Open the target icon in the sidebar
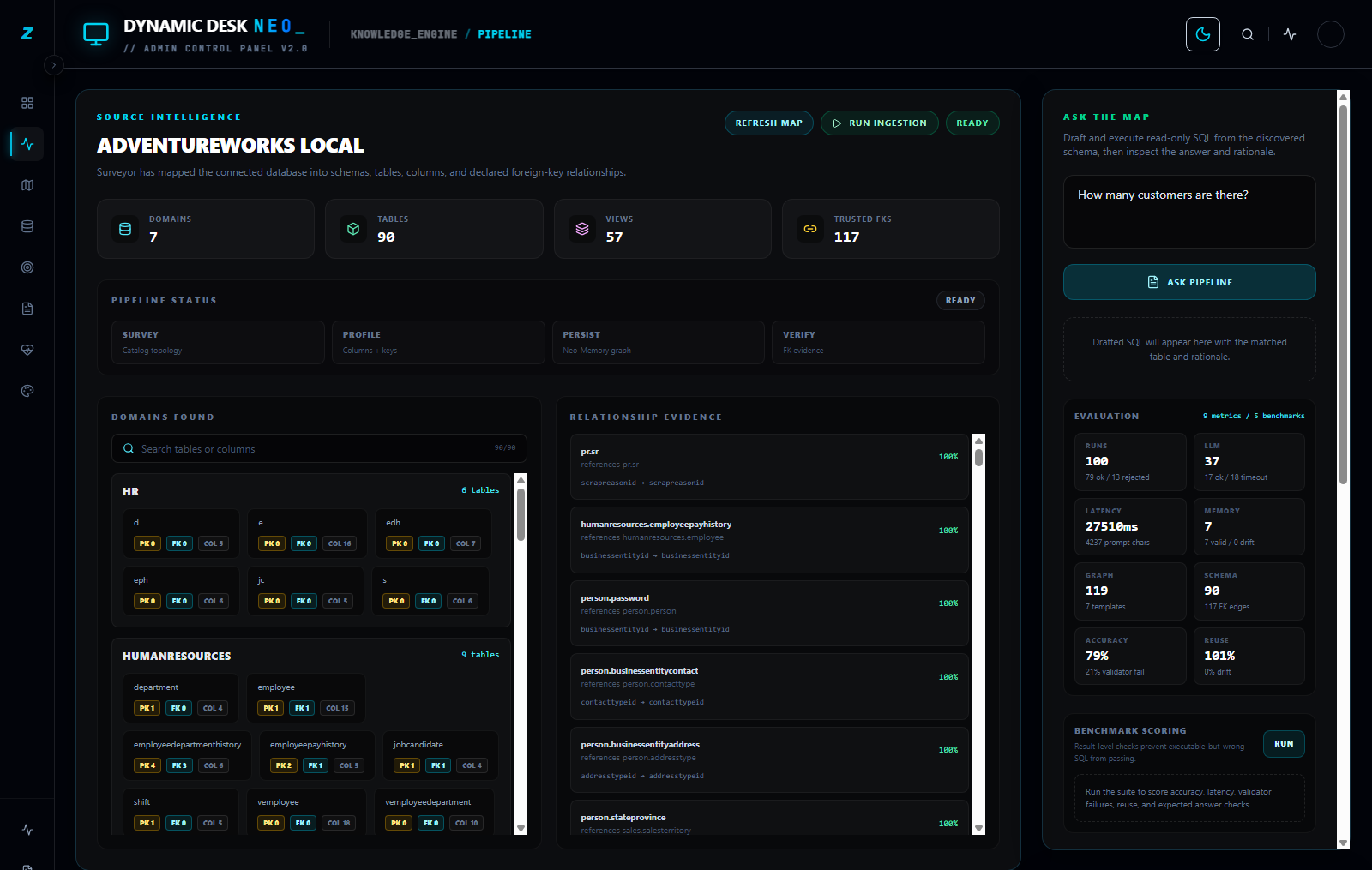The height and width of the screenshot is (870, 1372). click(27, 267)
